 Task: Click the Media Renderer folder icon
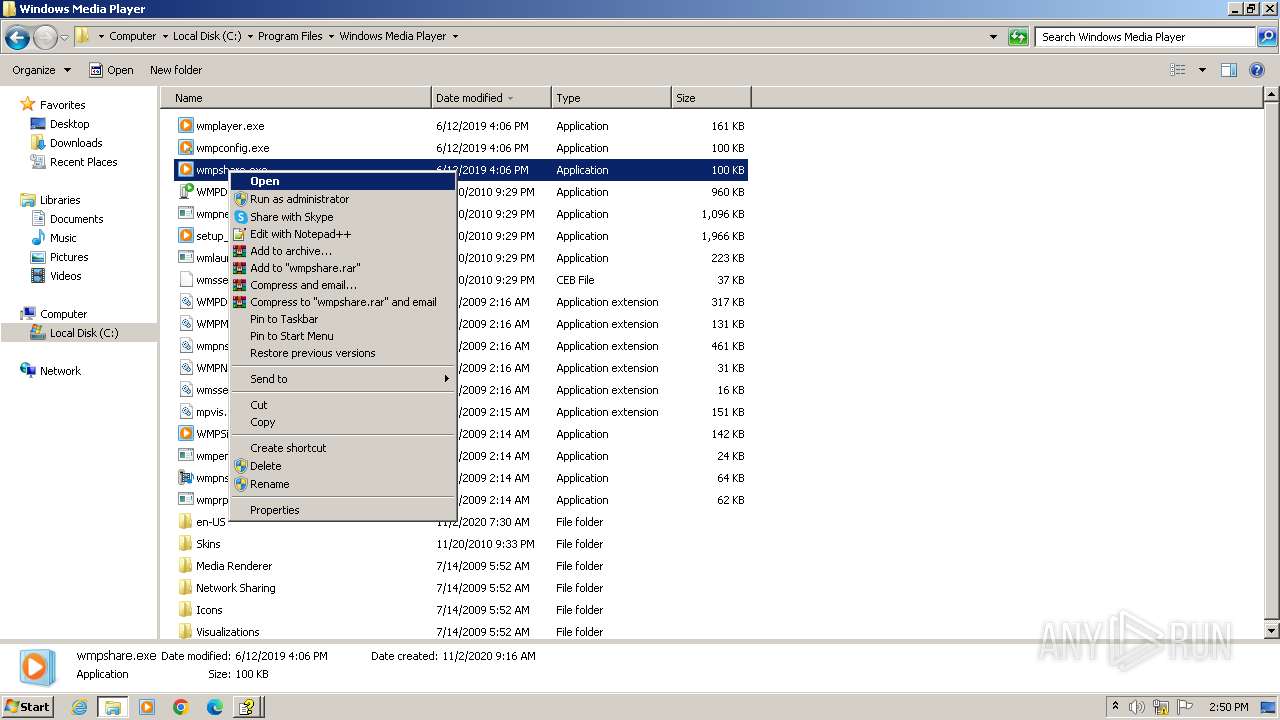(x=185, y=566)
